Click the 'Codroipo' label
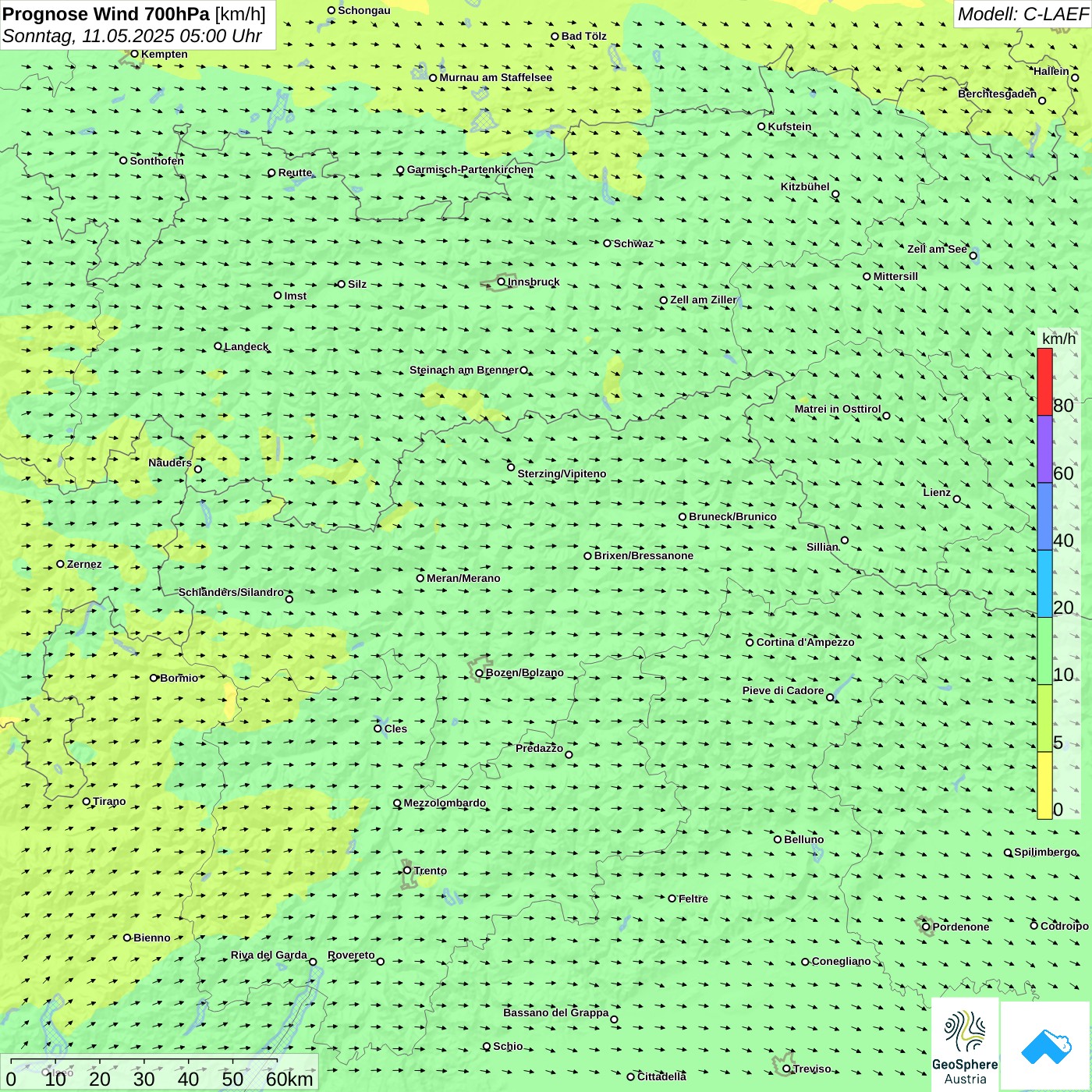 click(1065, 926)
